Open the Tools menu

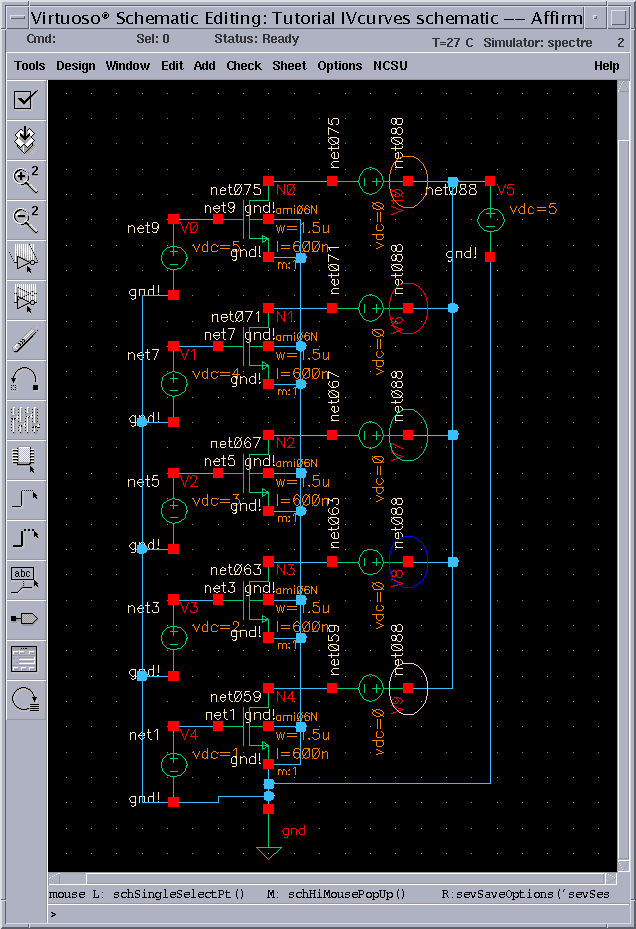[x=30, y=66]
